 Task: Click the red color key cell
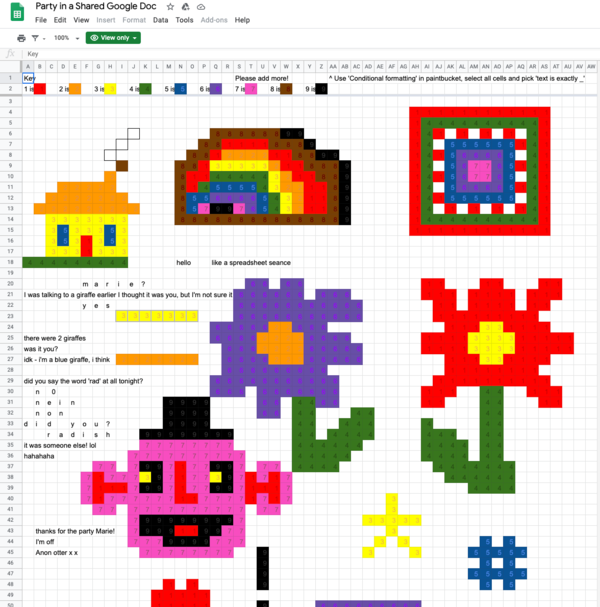point(40,89)
